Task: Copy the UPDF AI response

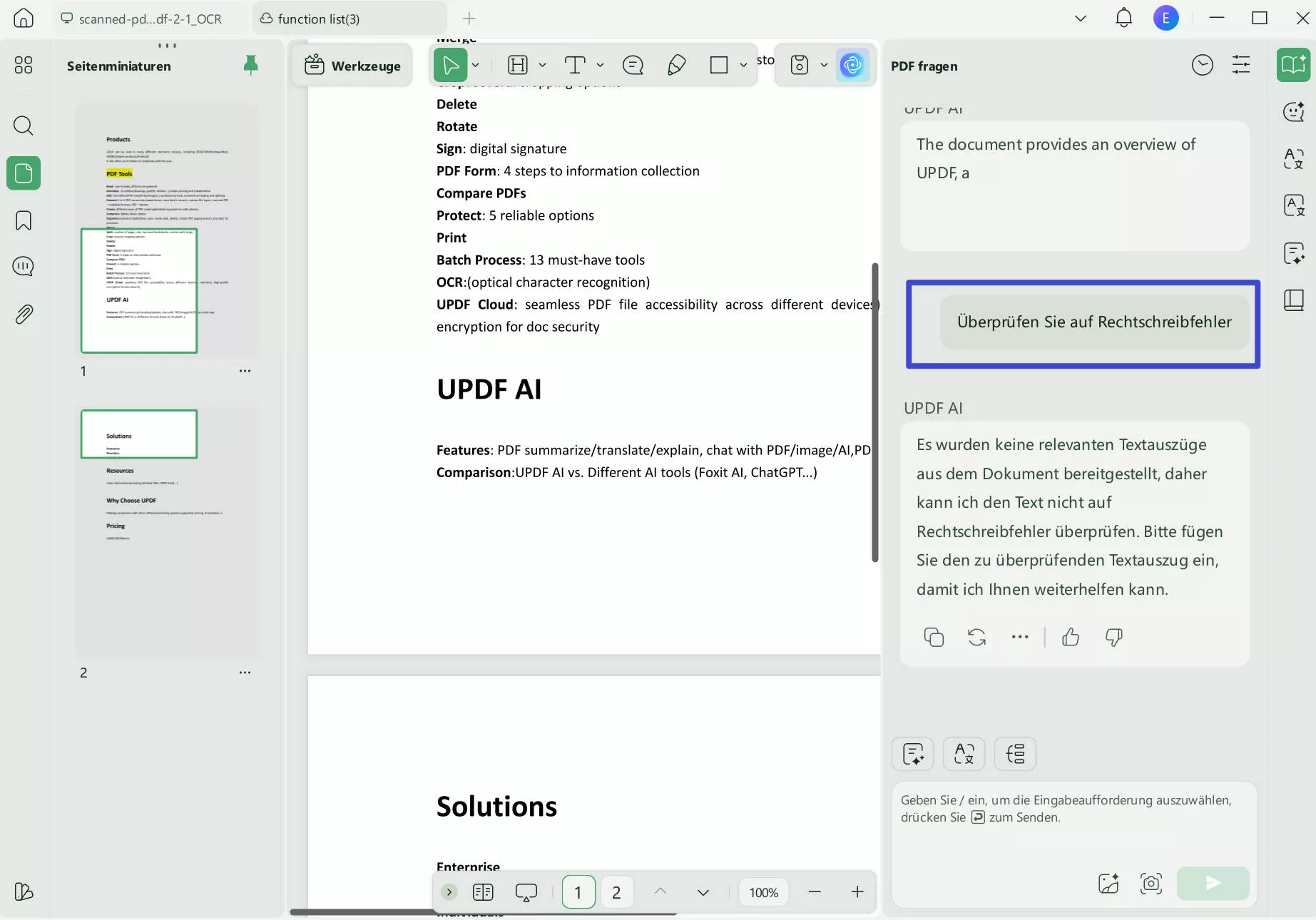Action: coord(934,637)
